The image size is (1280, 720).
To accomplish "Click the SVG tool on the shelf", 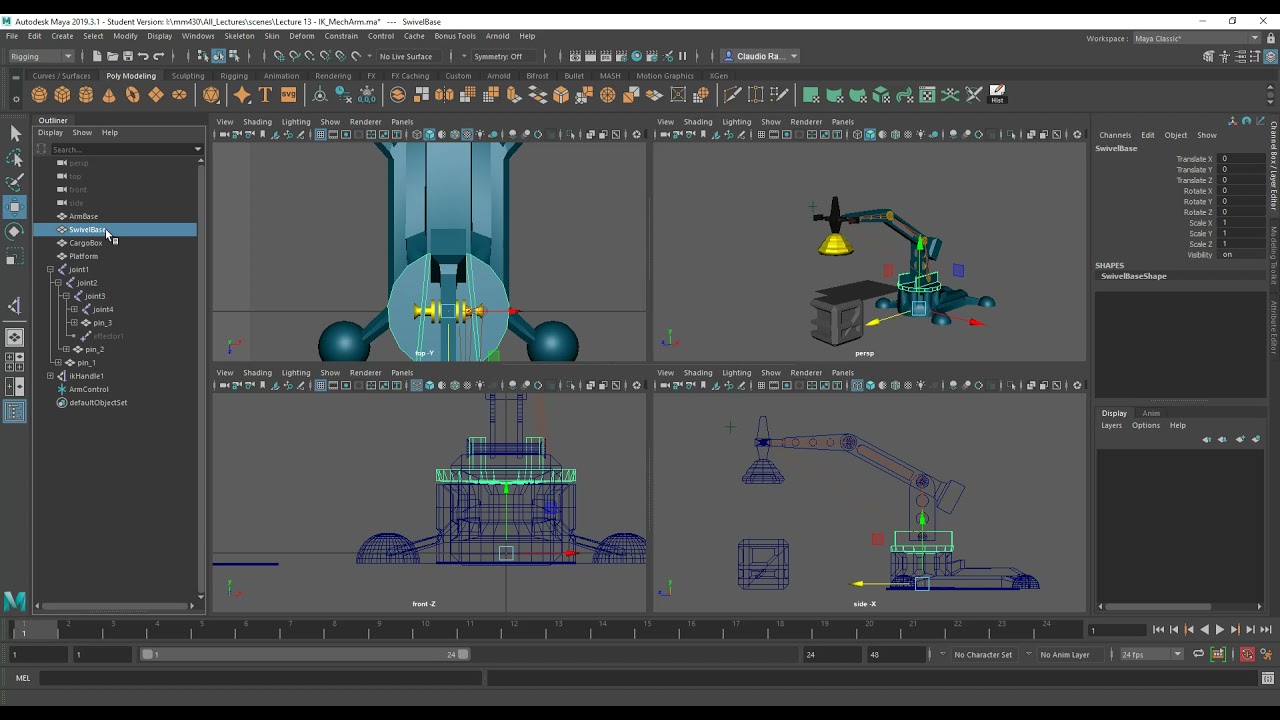I will [x=288, y=95].
